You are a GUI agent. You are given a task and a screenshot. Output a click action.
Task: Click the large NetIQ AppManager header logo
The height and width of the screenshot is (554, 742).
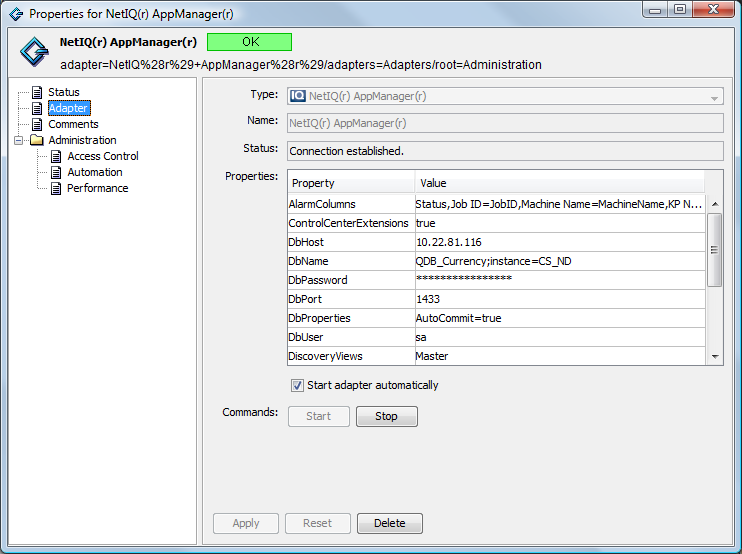(x=34, y=51)
